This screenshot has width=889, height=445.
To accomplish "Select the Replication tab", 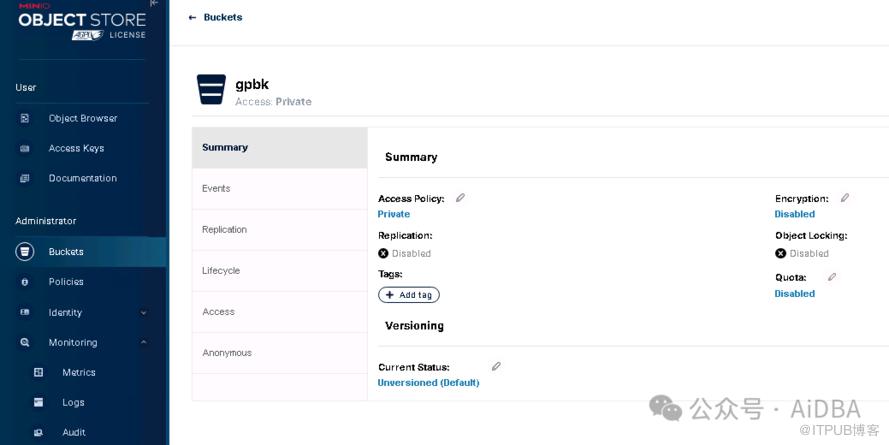I will [x=224, y=229].
